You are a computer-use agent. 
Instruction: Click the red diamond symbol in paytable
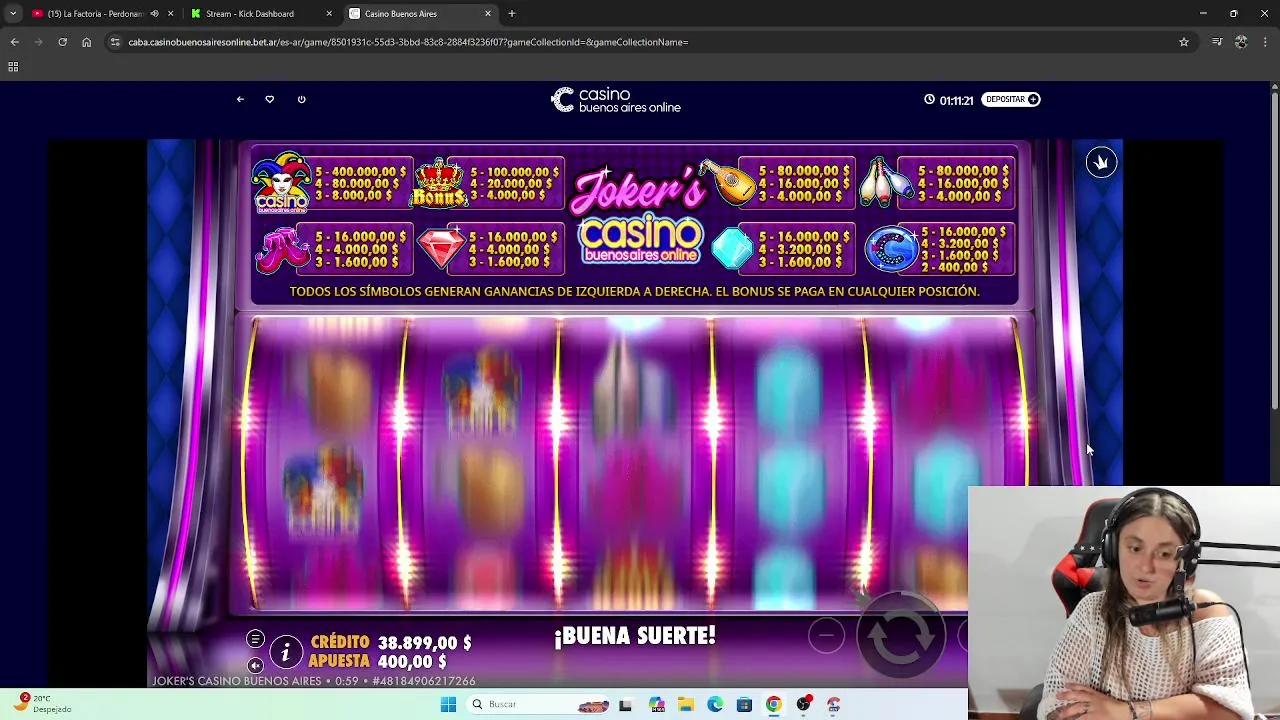coord(441,249)
